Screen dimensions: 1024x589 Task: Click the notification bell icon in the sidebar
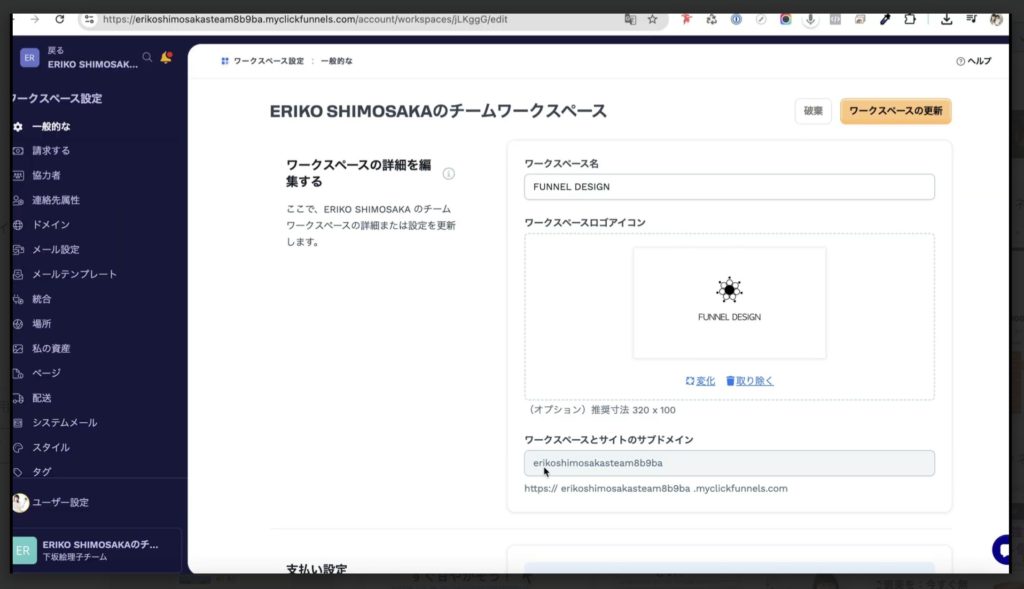tap(165, 58)
